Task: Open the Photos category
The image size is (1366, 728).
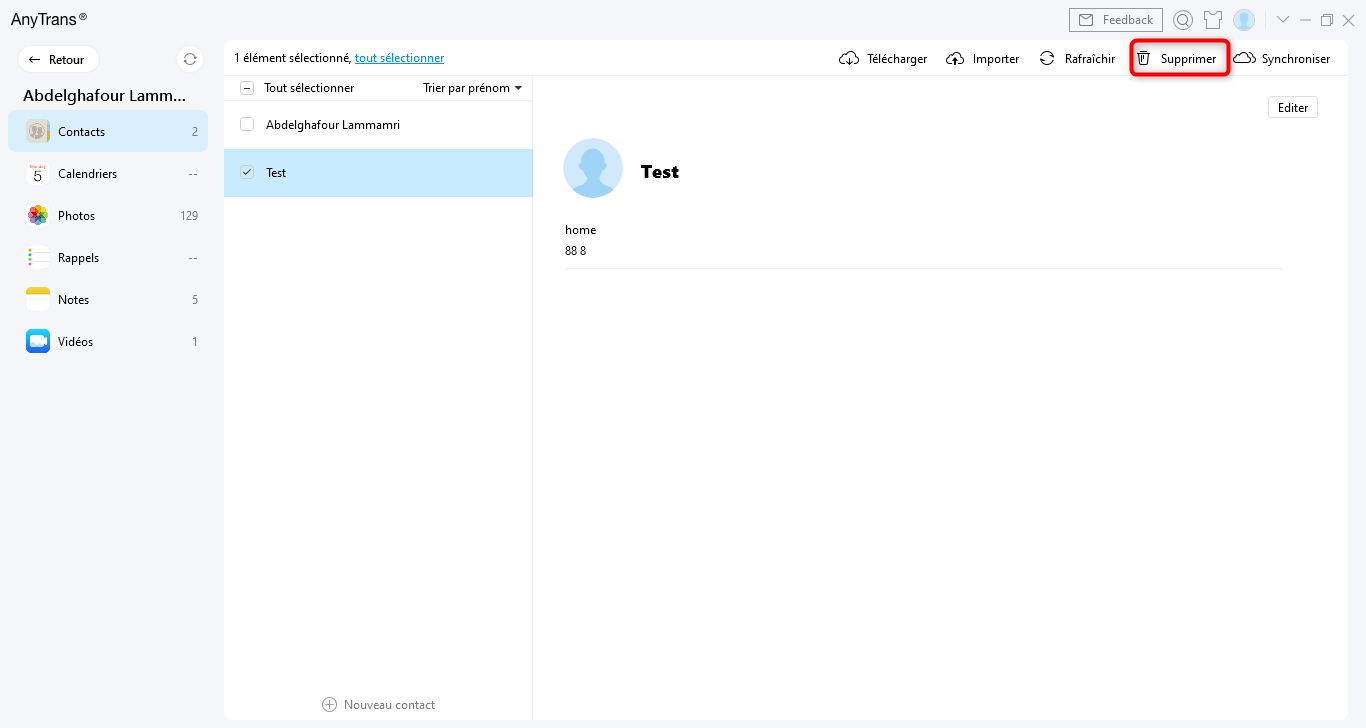Action: tap(108, 215)
